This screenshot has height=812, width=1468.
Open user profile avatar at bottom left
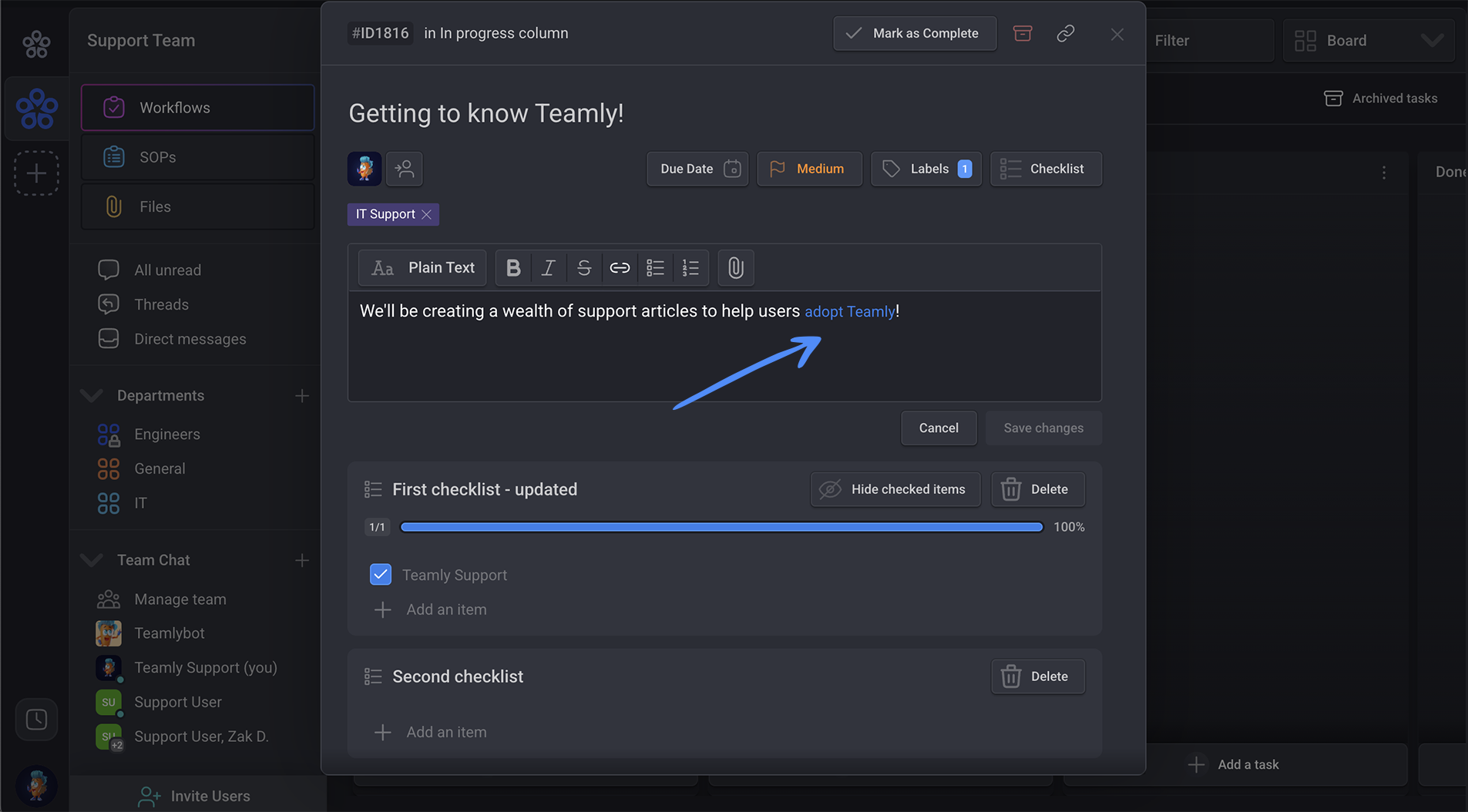(36, 786)
